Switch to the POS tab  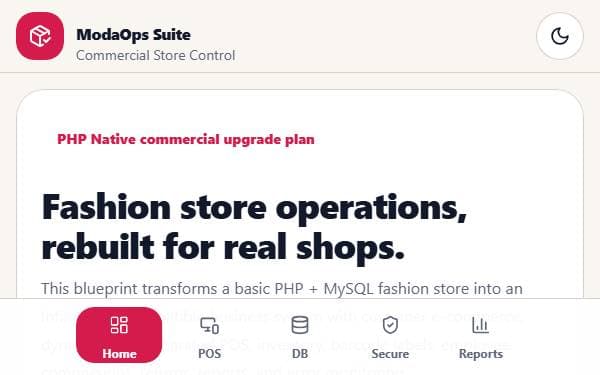209,335
